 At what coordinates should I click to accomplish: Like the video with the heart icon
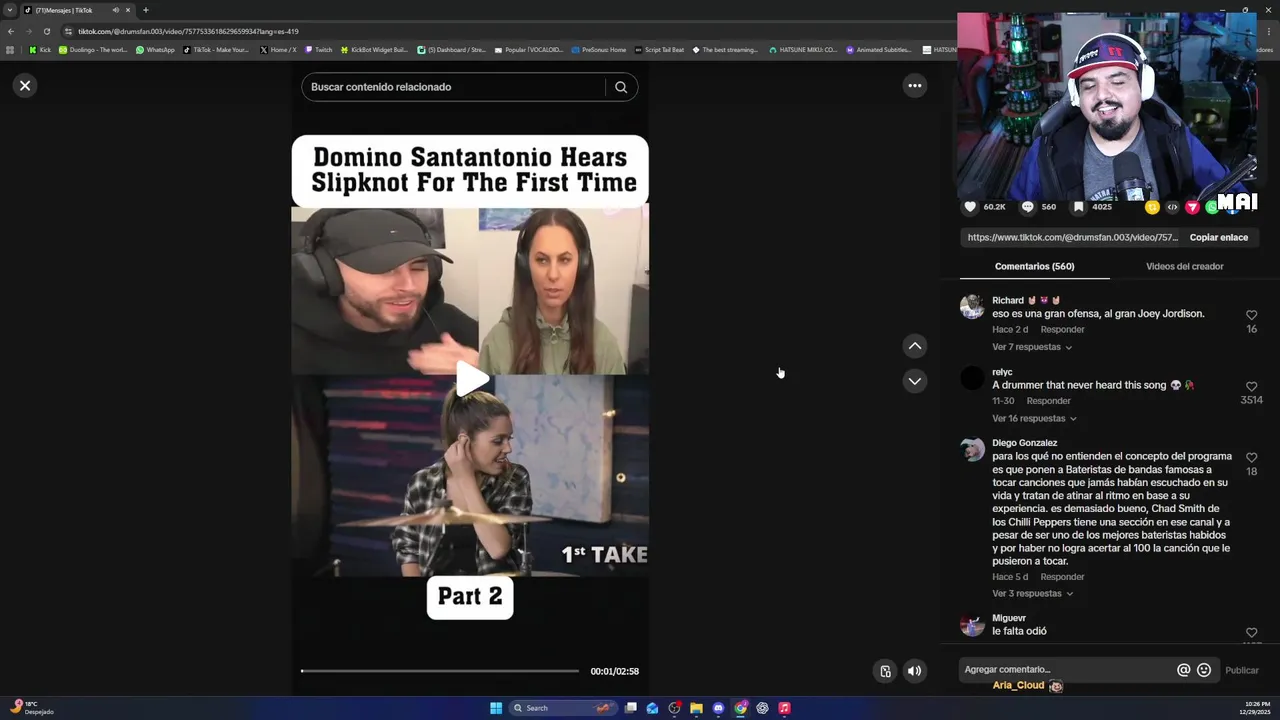click(x=970, y=207)
